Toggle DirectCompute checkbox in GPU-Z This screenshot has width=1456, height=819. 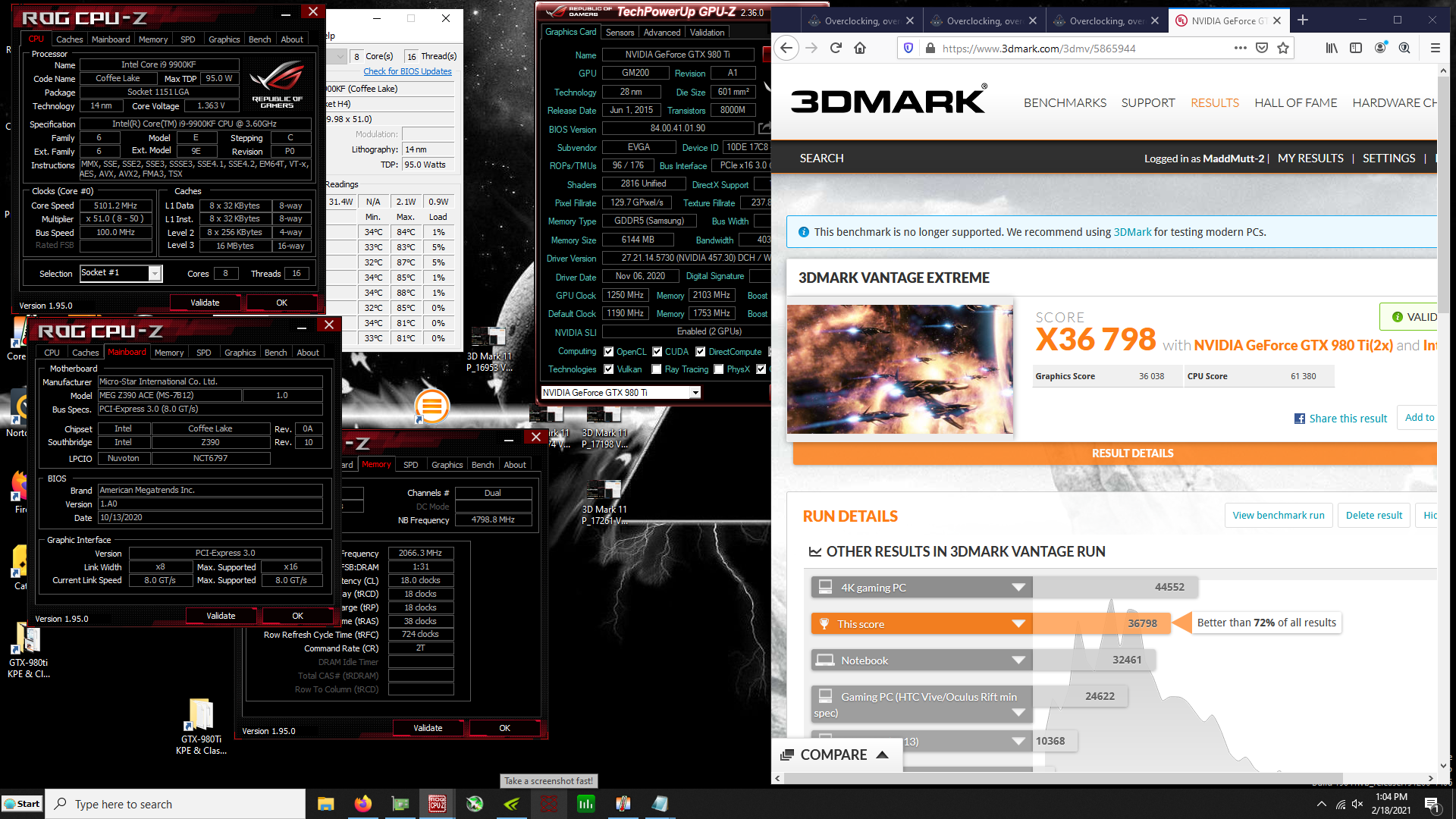pos(701,352)
